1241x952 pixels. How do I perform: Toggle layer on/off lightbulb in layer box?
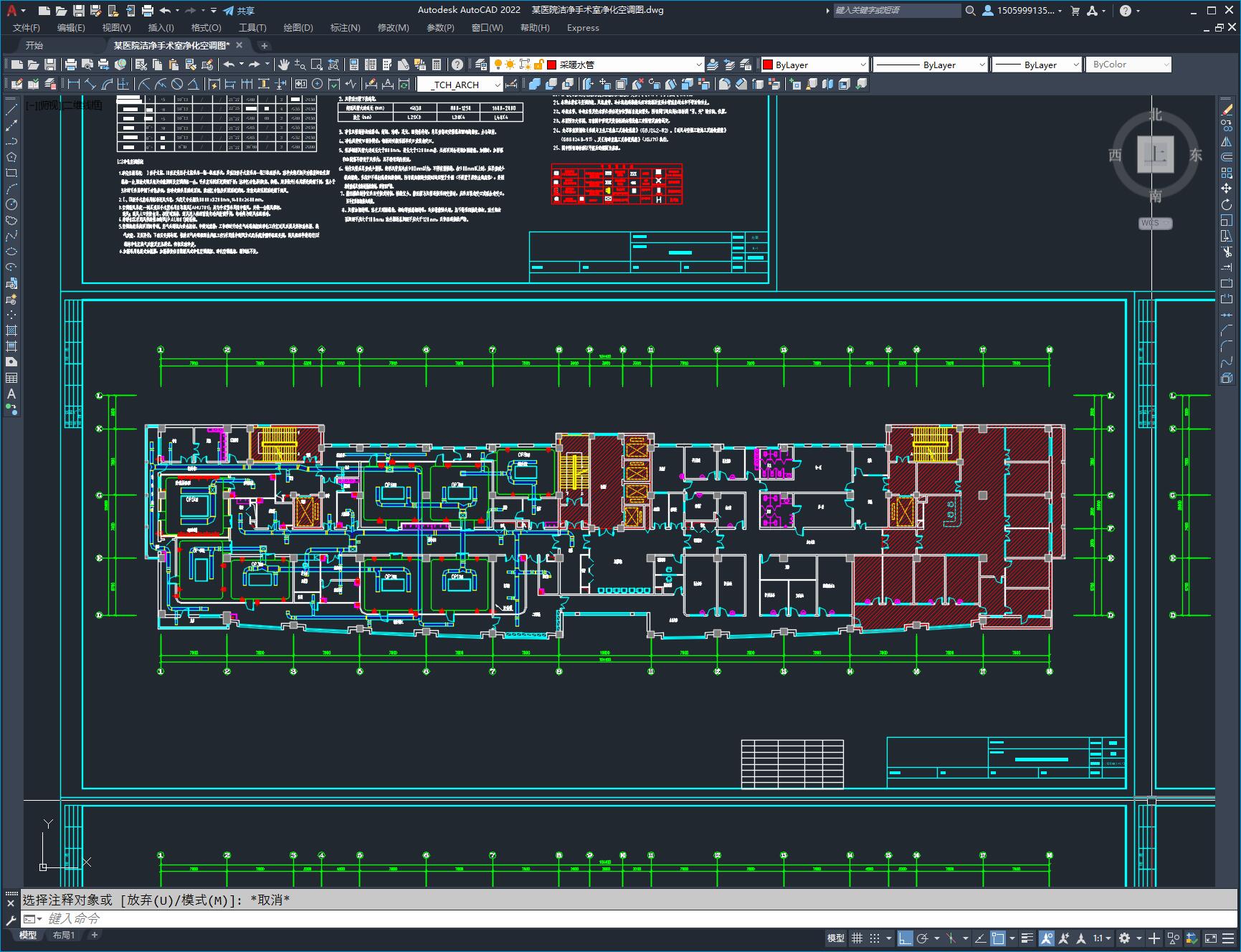click(x=498, y=65)
